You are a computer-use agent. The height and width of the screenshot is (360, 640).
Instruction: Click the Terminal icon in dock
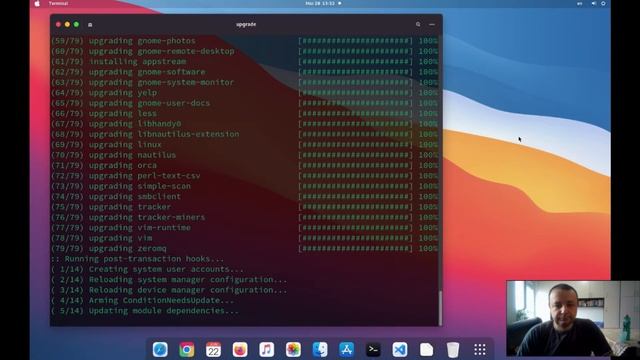tap(373, 350)
